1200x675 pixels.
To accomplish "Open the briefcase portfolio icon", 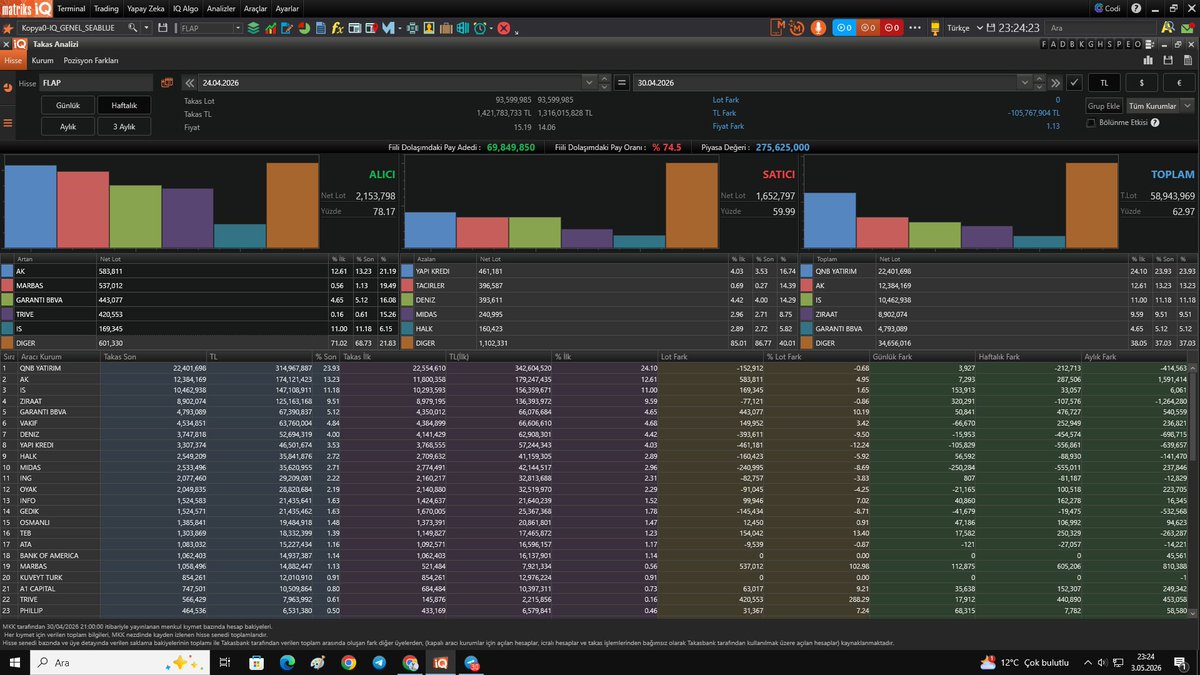I will (446, 28).
